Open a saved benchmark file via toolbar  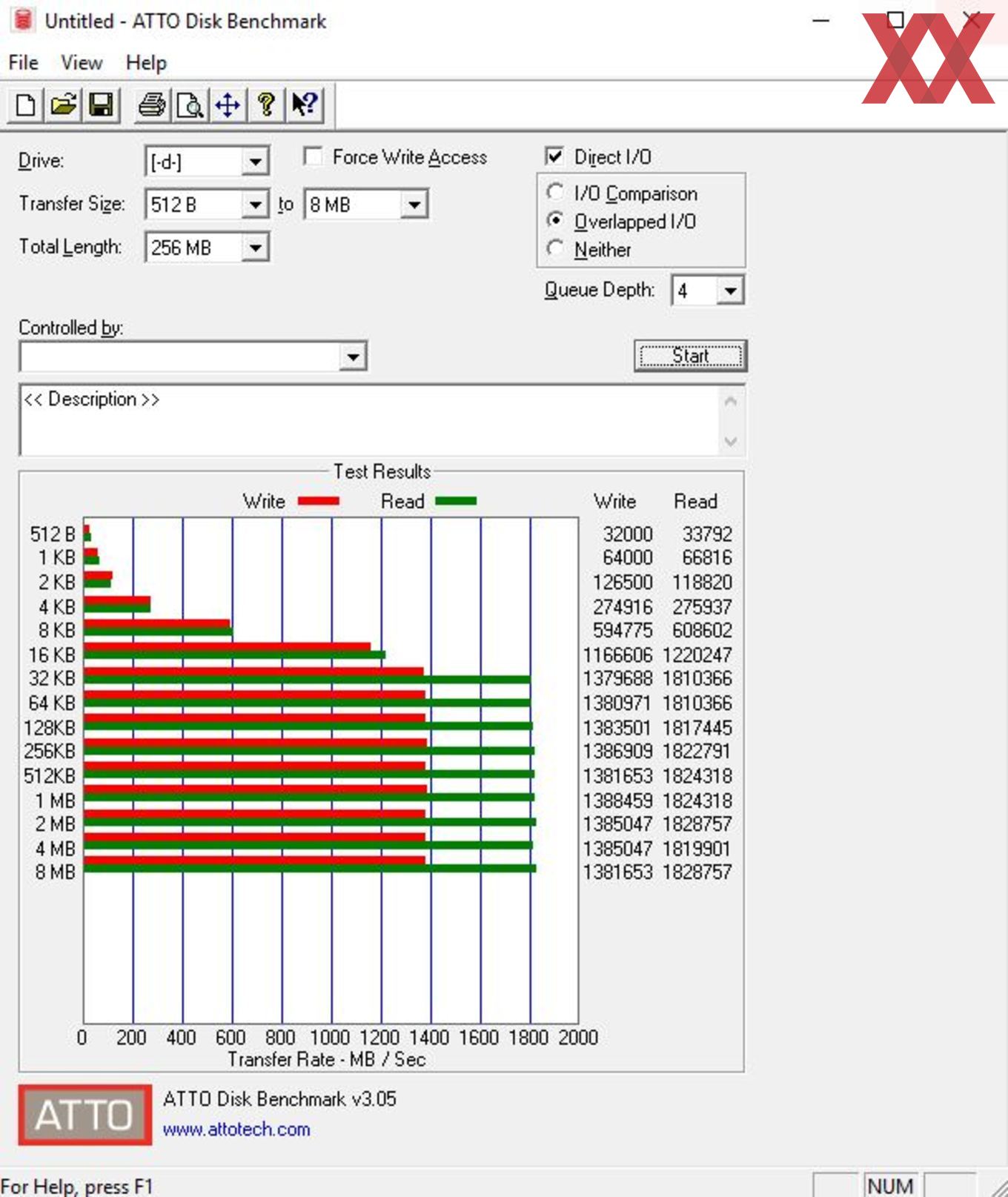[x=64, y=105]
